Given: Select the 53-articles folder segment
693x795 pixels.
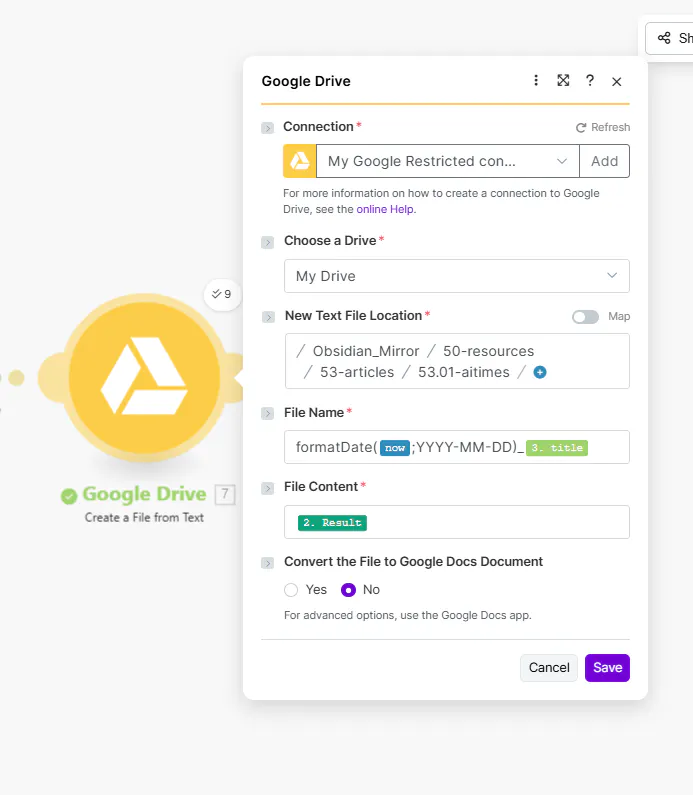Looking at the screenshot, I should 357,372.
